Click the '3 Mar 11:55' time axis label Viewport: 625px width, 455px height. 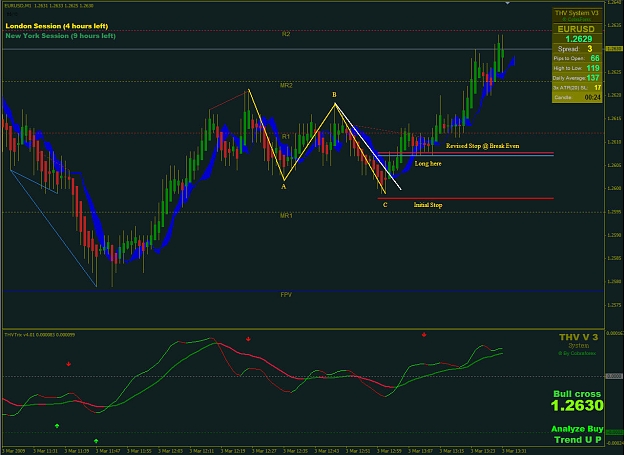coord(139,451)
